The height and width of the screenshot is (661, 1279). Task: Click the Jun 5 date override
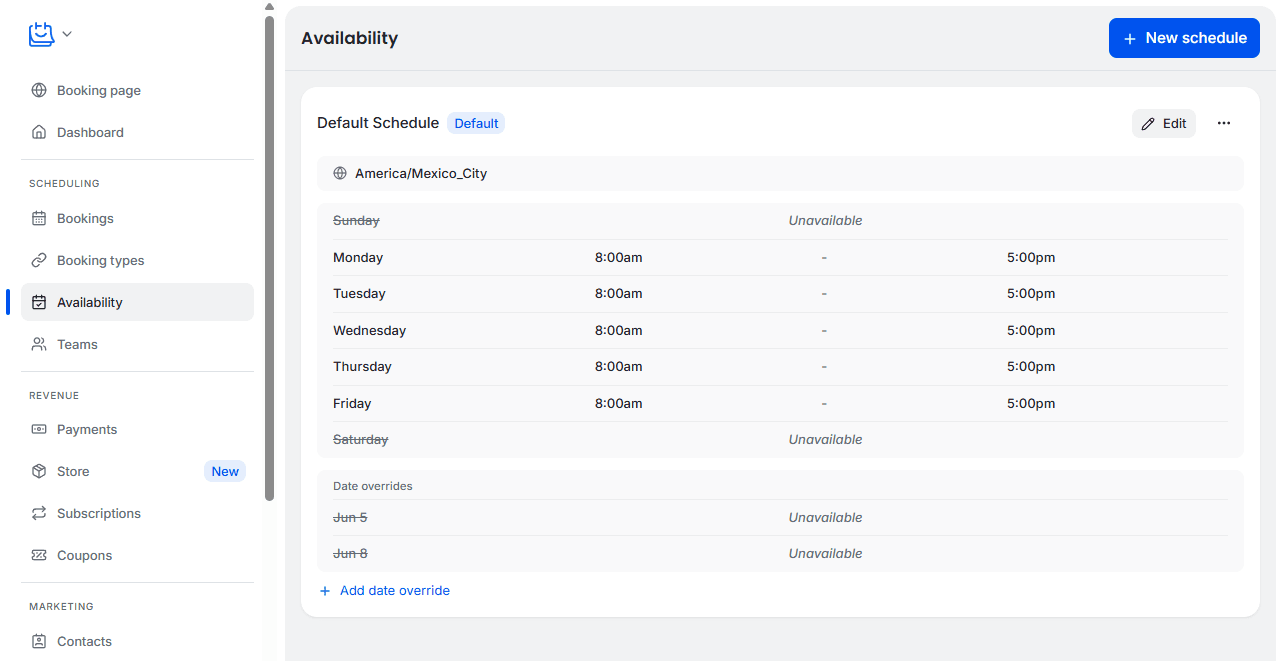[350, 517]
